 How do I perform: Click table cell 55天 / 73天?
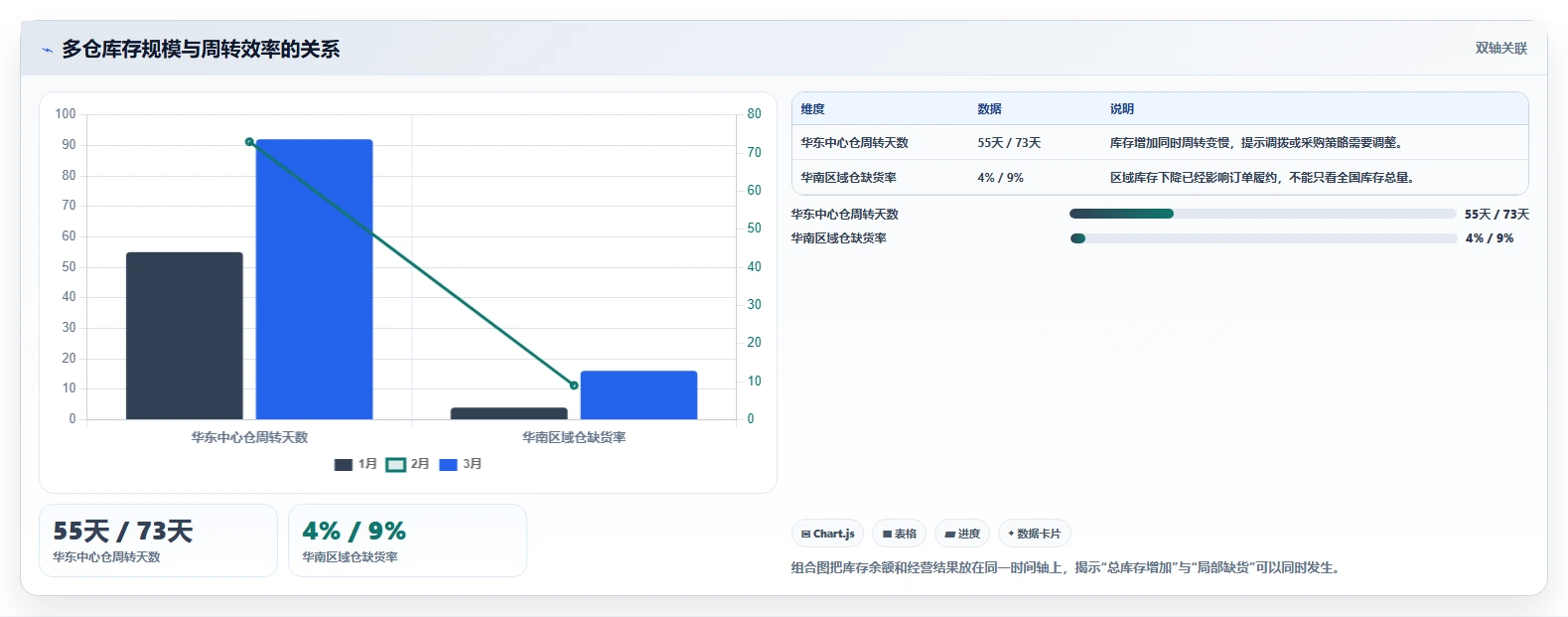click(1009, 143)
